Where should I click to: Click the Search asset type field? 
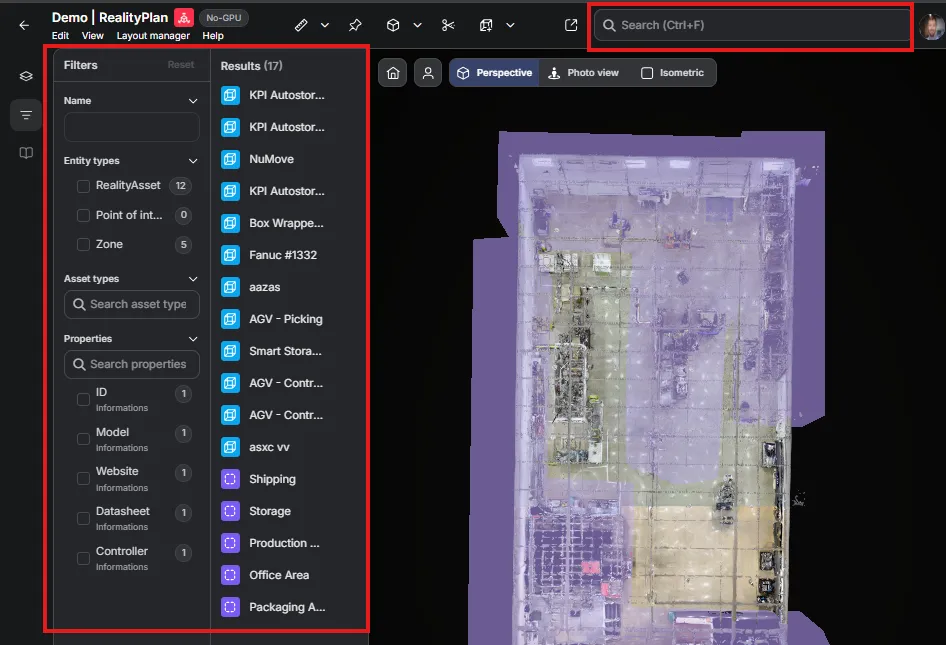coord(132,304)
